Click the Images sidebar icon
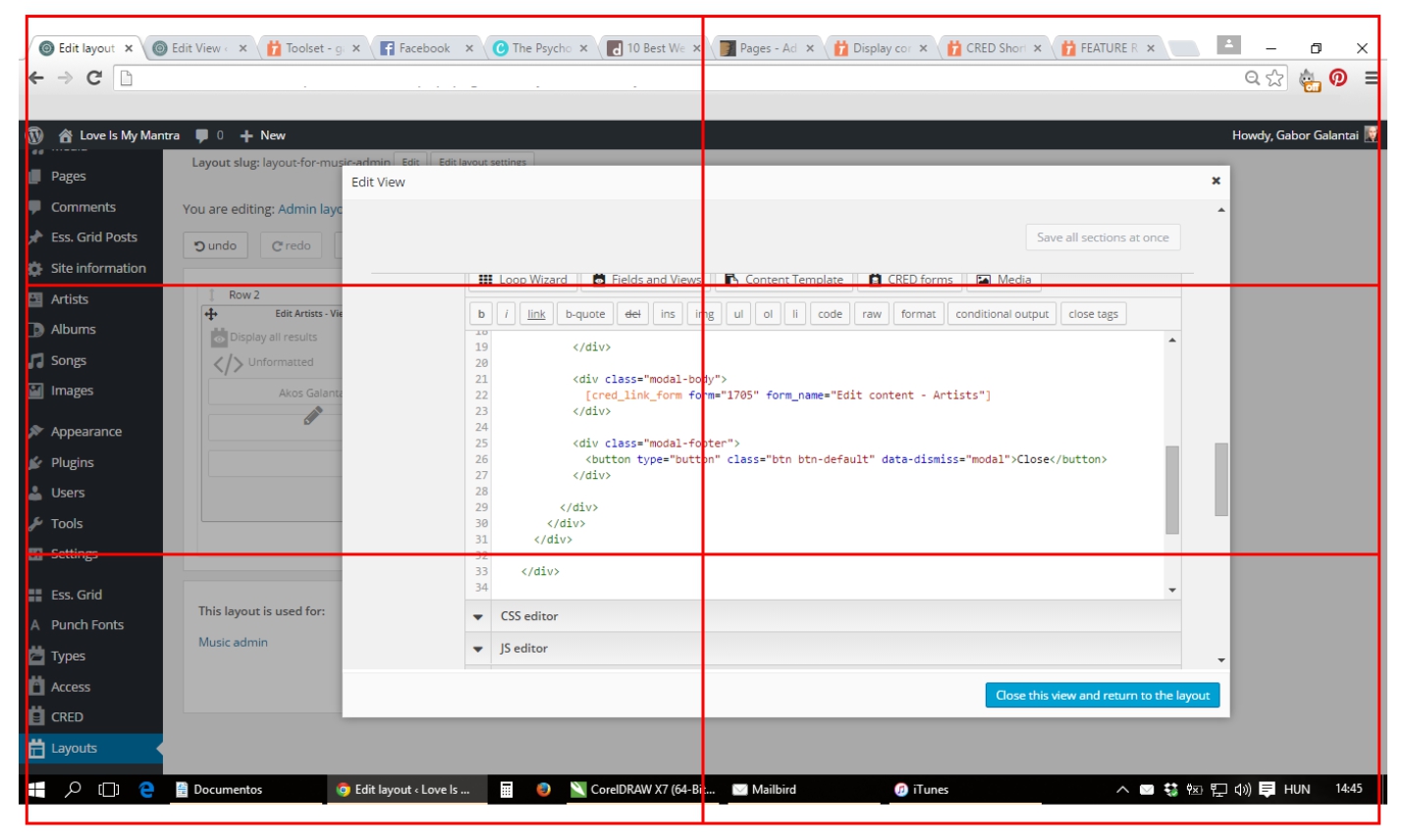Viewport: 1406px width, 840px height. [35, 391]
